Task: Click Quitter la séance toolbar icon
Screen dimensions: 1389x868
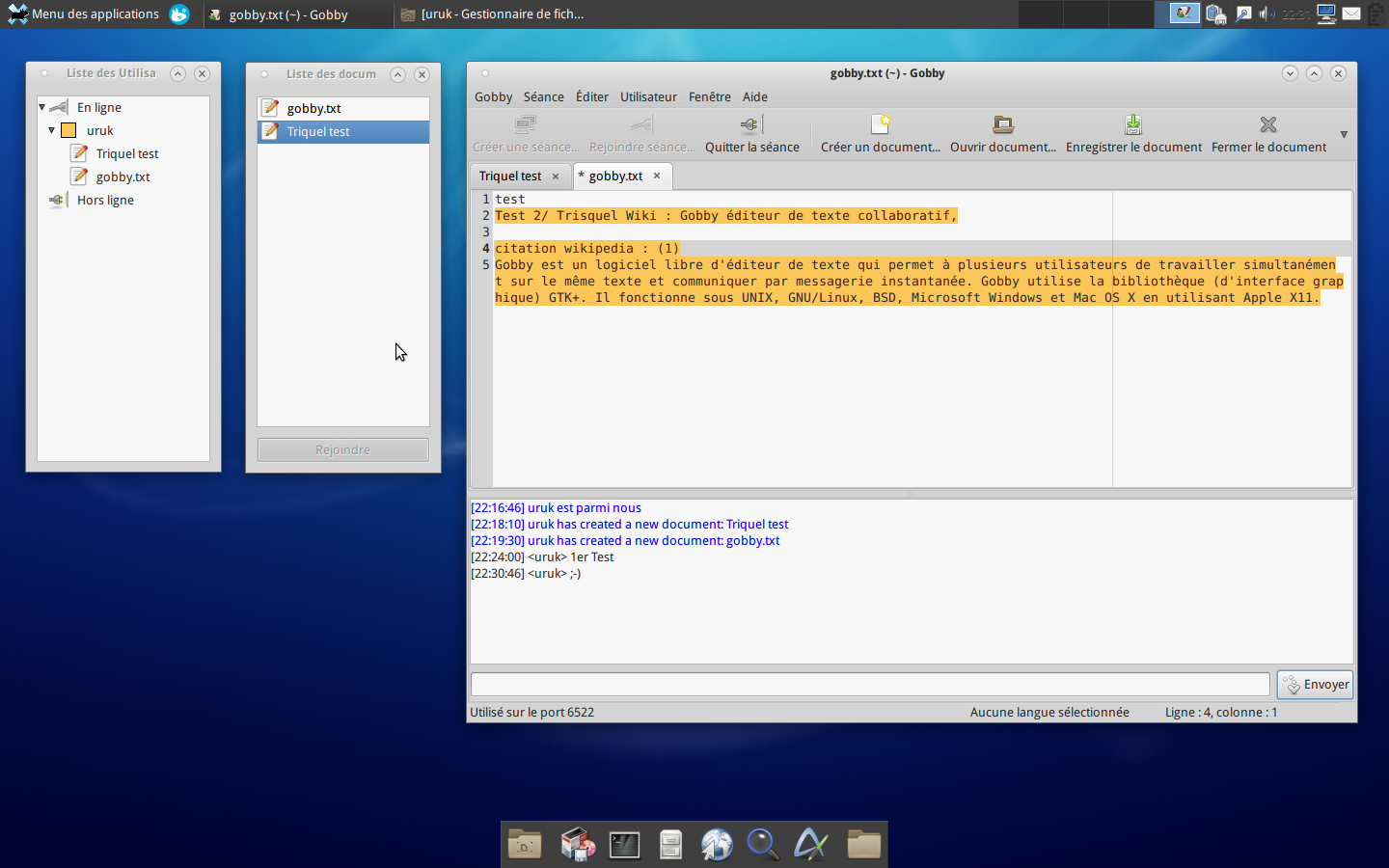Action: pyautogui.click(x=751, y=124)
